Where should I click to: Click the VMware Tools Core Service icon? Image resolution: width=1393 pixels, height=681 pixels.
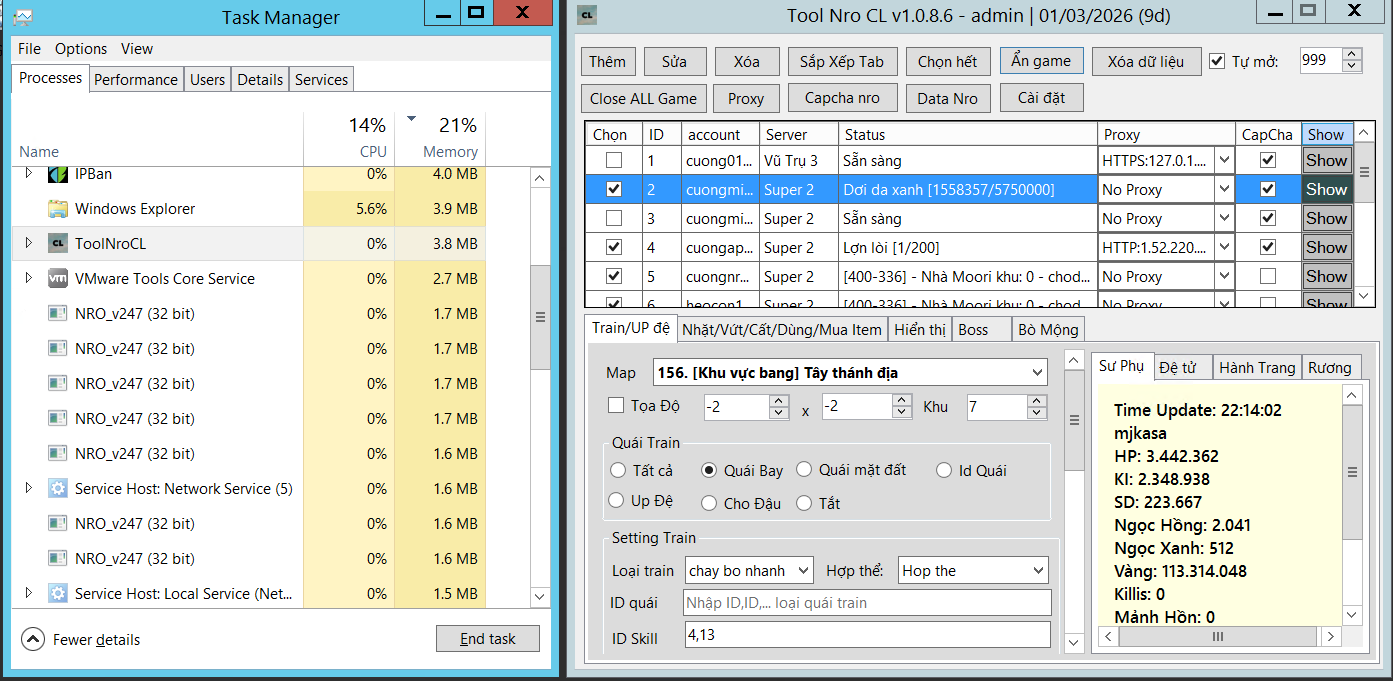coord(58,279)
